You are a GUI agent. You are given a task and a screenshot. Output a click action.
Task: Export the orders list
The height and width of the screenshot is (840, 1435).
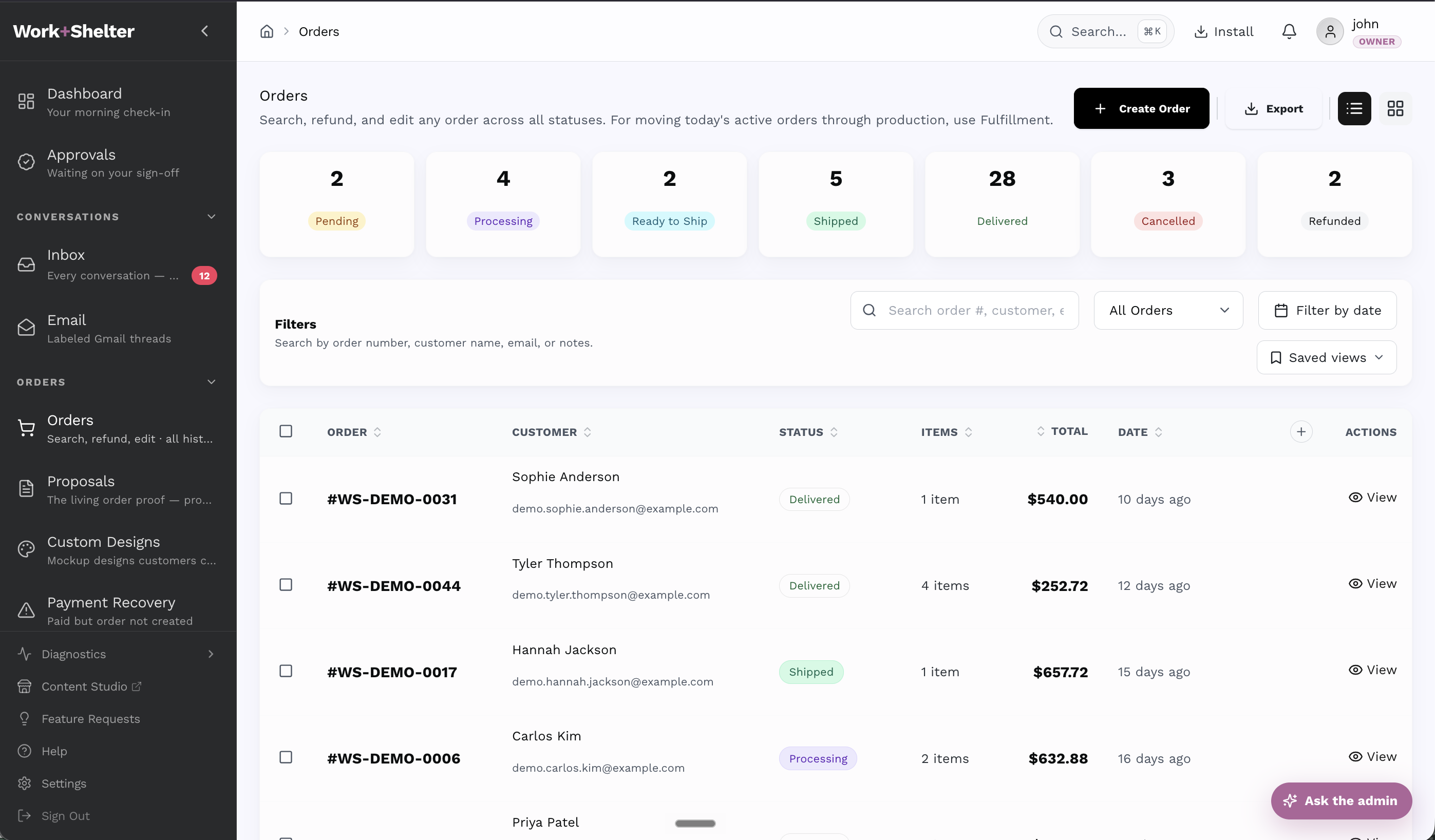(1273, 108)
